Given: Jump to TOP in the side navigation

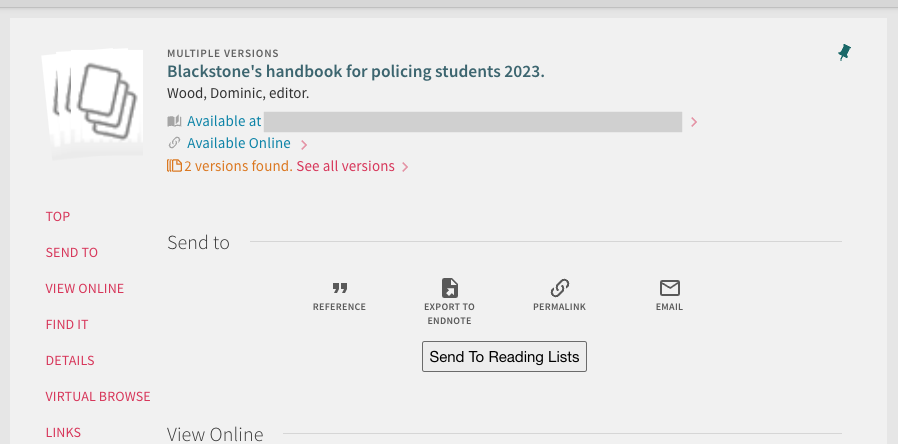Looking at the screenshot, I should (x=58, y=217).
